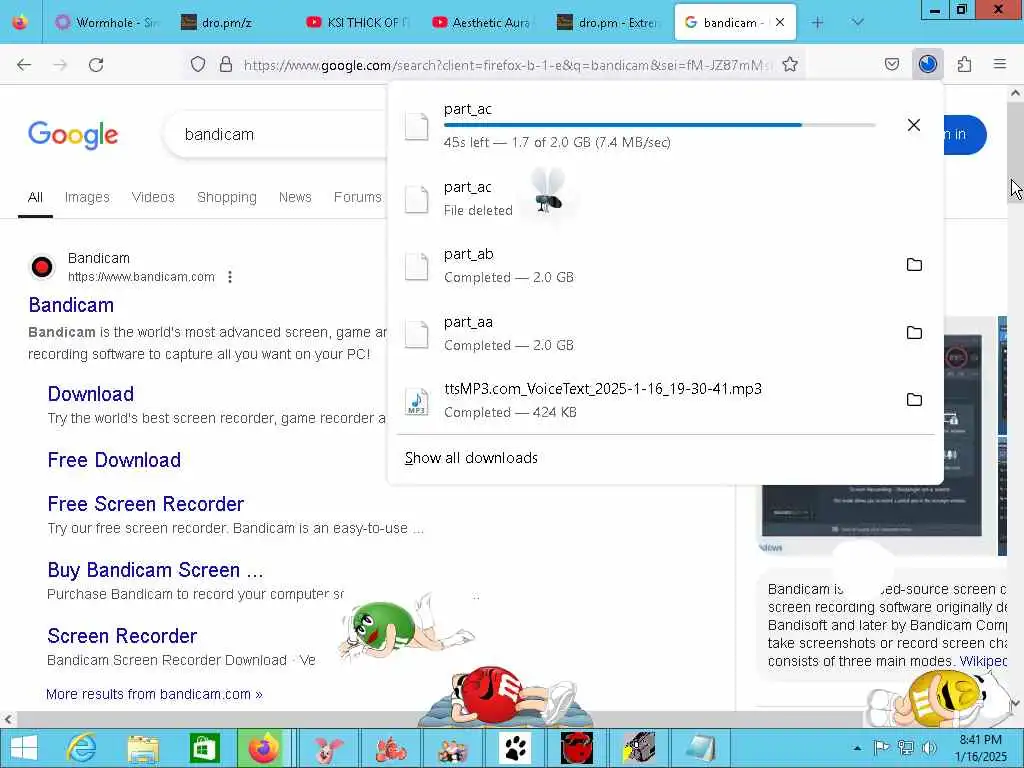List all tabs dropdown arrow
This screenshot has width=1024, height=768.
(x=857, y=23)
